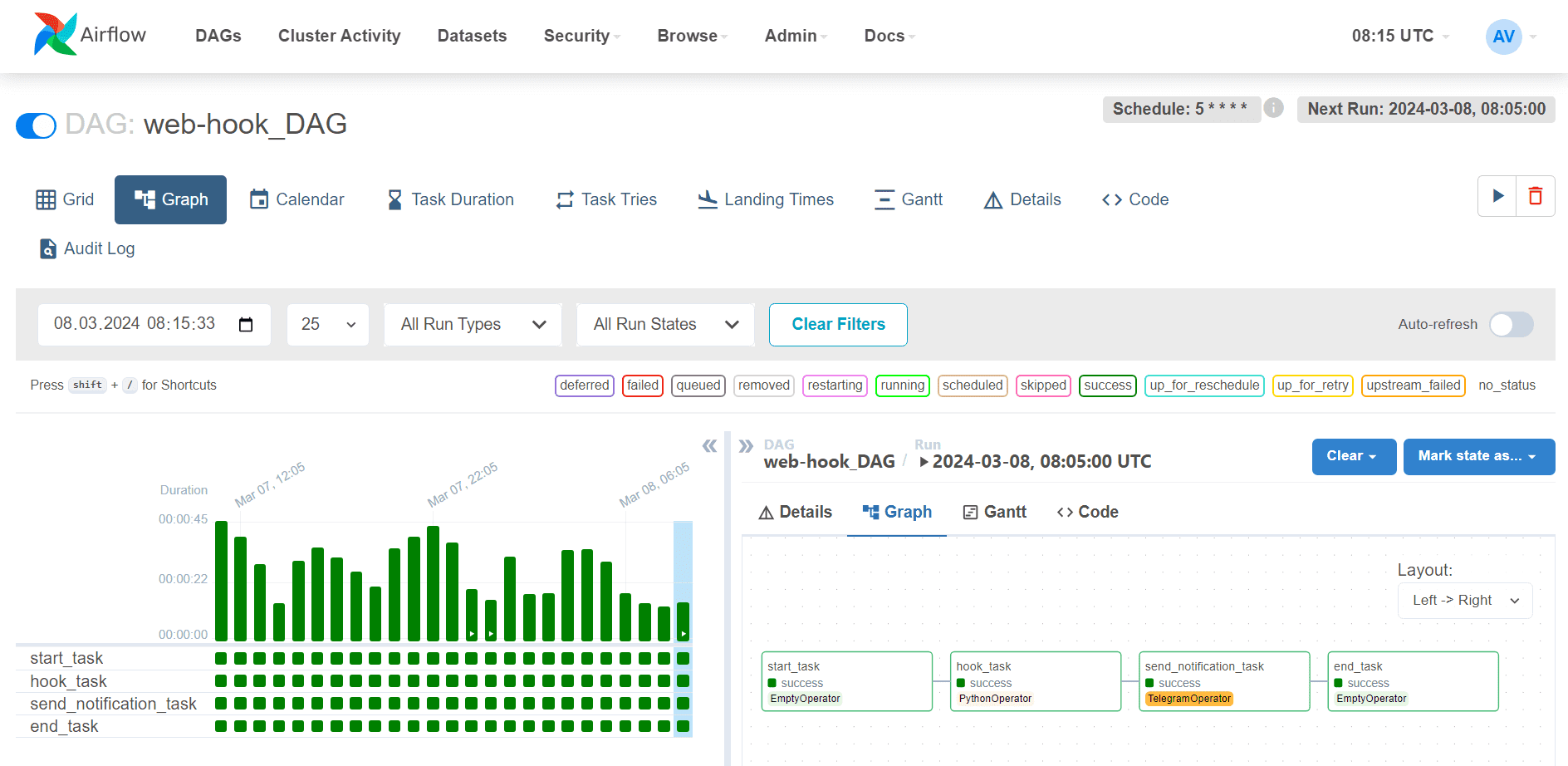Click the double-right chevron expand icon

746,446
